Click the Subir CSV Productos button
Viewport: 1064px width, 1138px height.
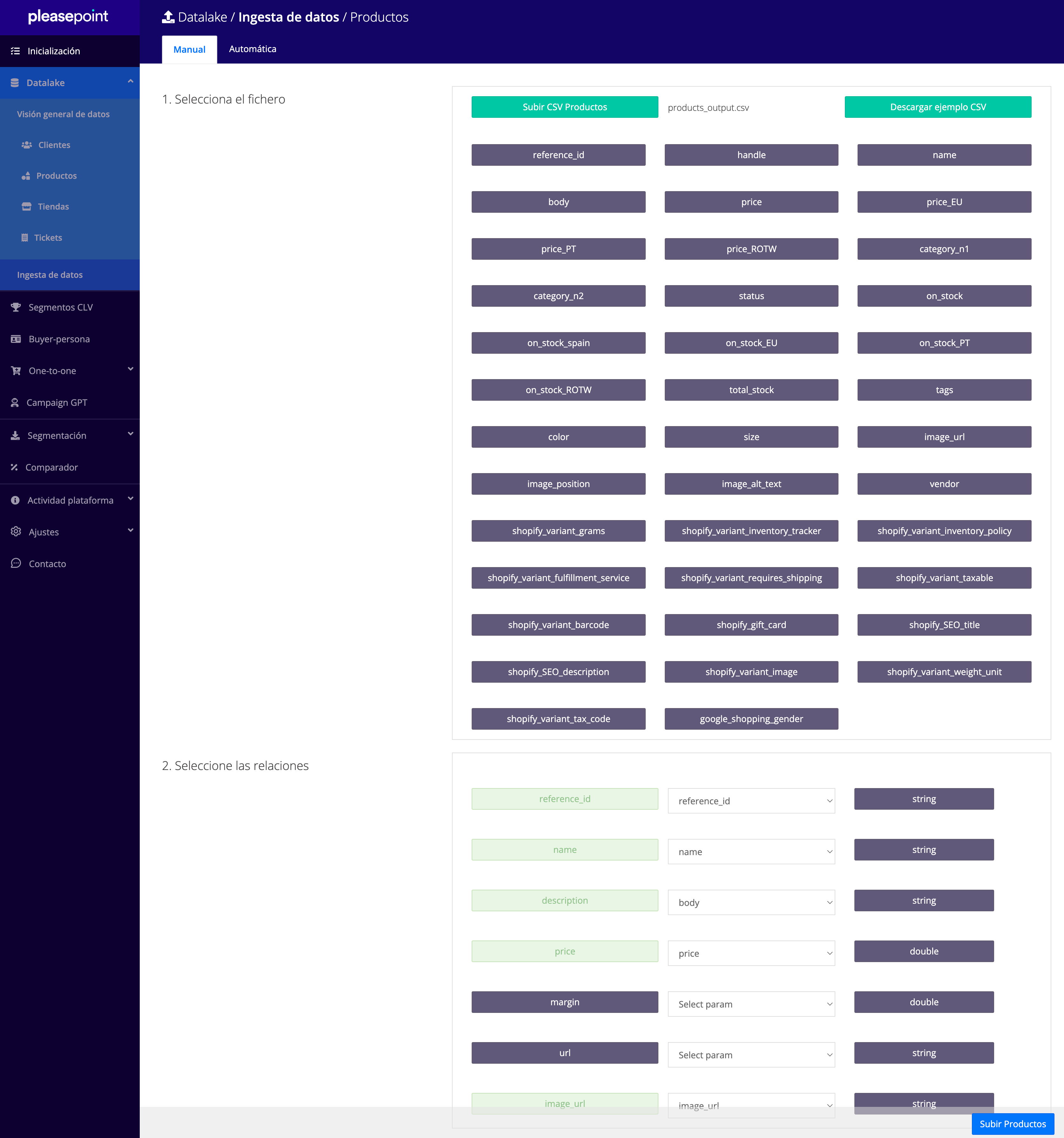(564, 107)
